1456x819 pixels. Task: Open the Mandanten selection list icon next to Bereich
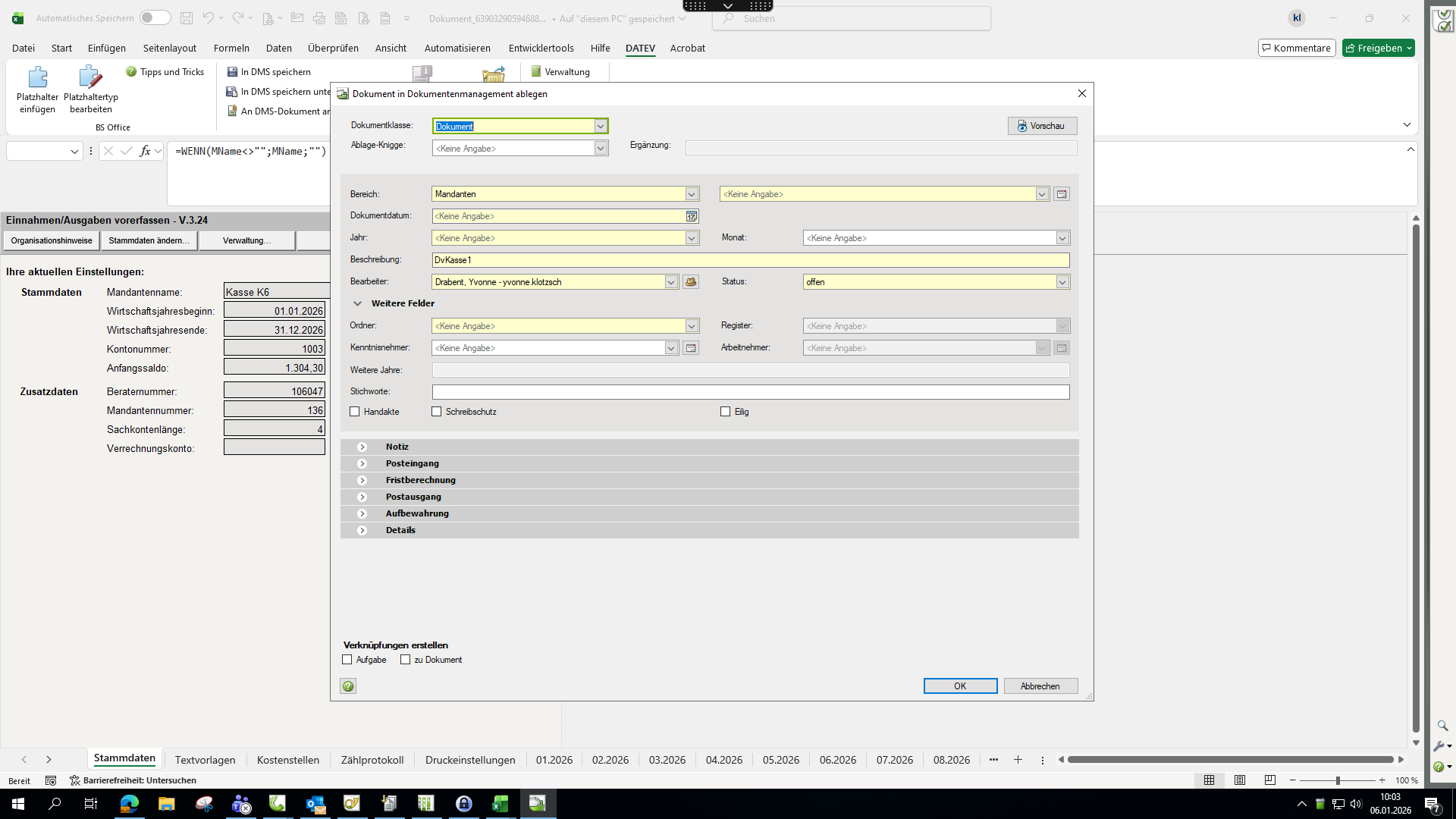[x=1062, y=194]
